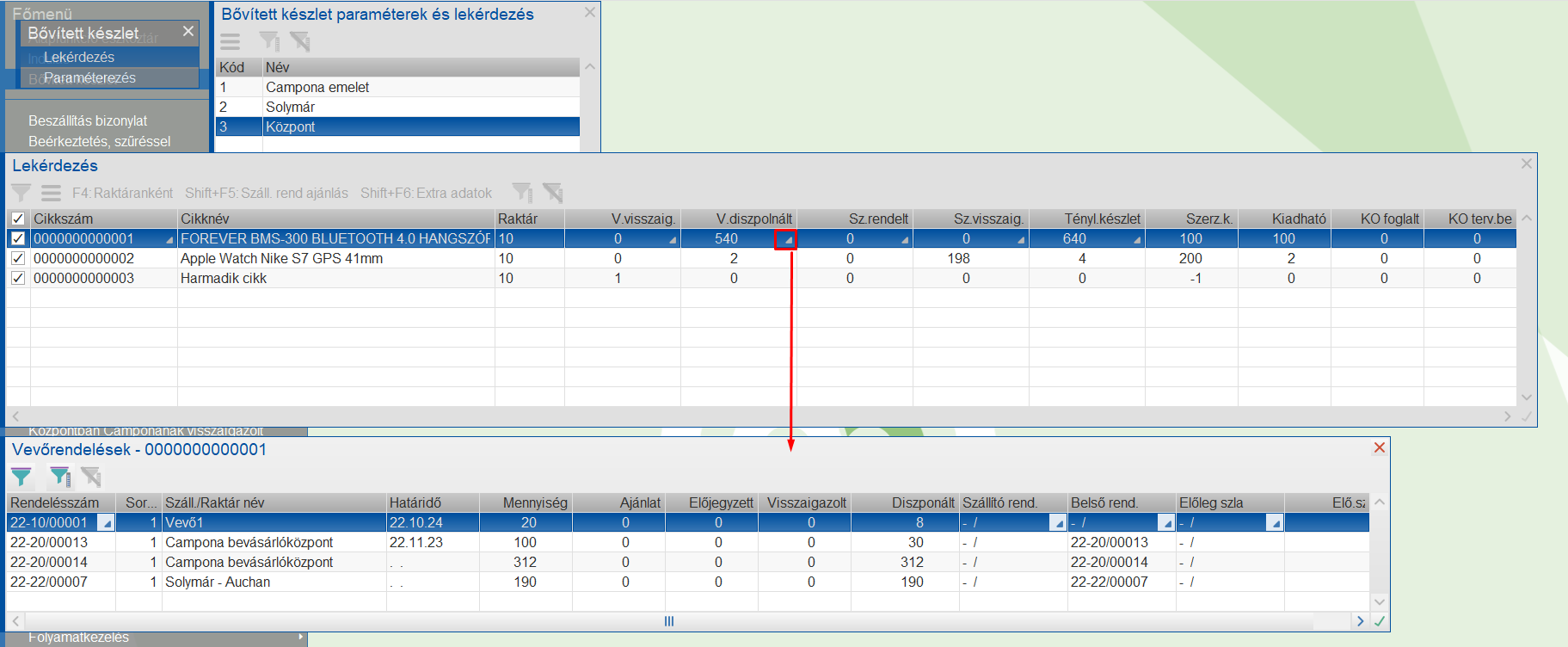
Task: Uncheck the checkbox for item 0000000000001
Action: [18, 238]
